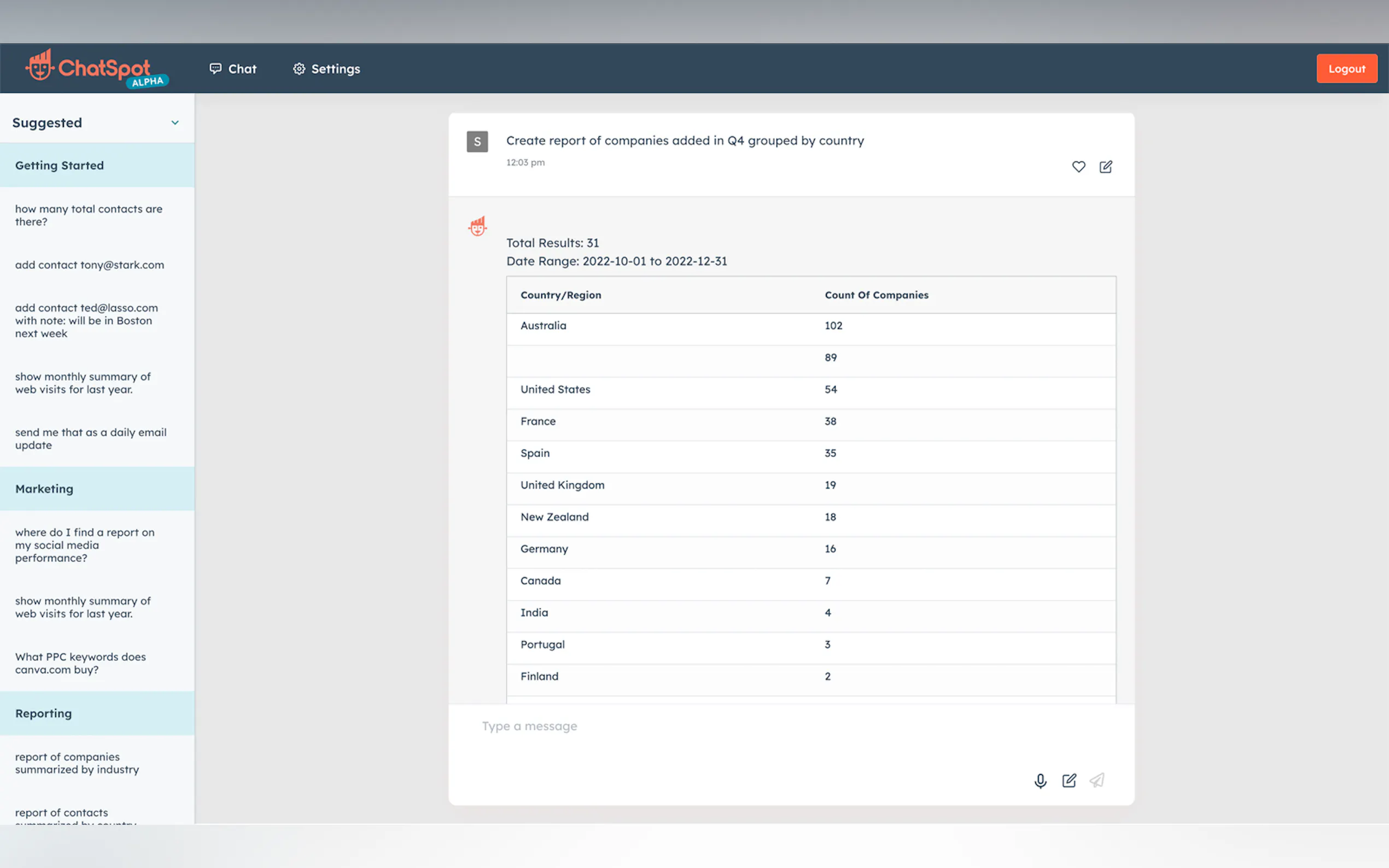Edit the user prompt with pencil icon

(x=1105, y=167)
